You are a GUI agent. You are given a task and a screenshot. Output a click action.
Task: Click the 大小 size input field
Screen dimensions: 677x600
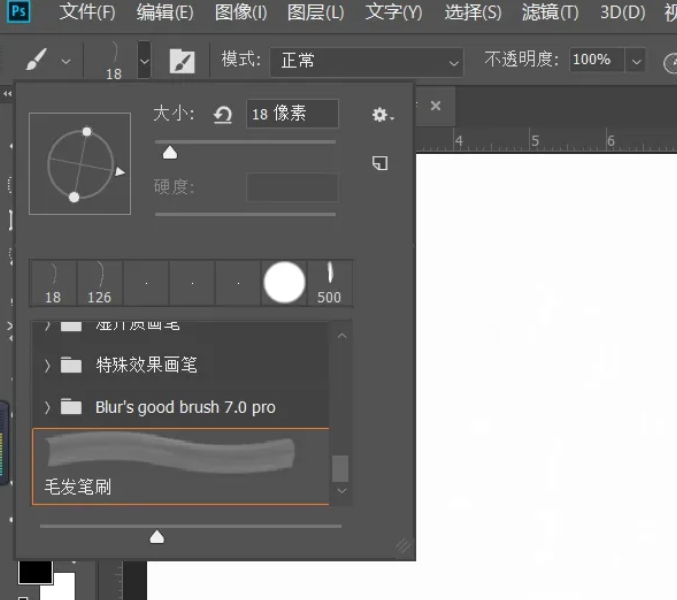coord(292,114)
